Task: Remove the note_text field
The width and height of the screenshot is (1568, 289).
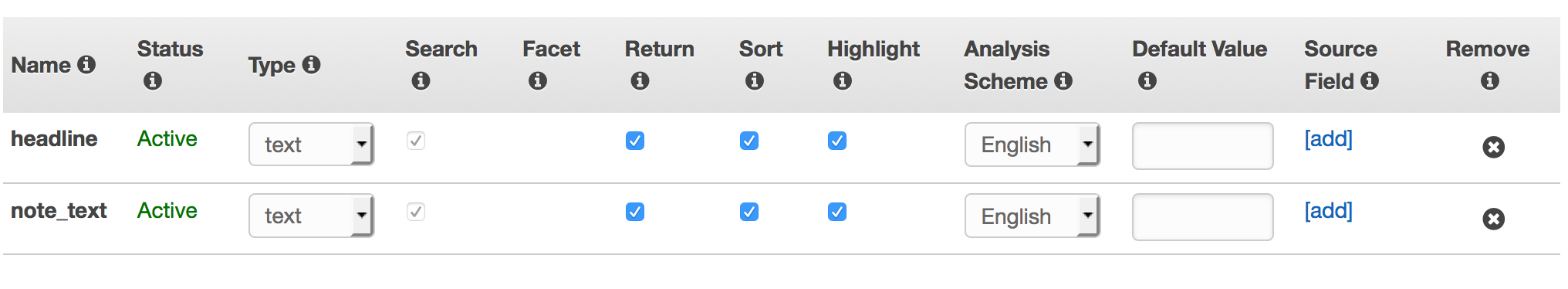Action: coord(1493,219)
